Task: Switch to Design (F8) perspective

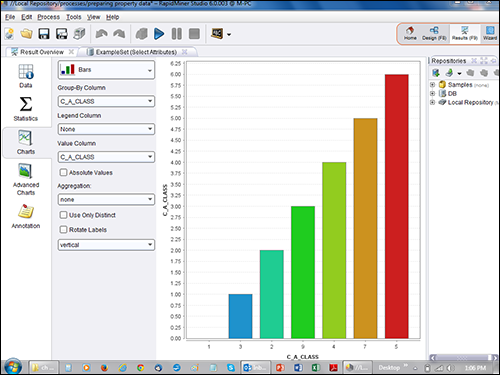Action: 434,33
